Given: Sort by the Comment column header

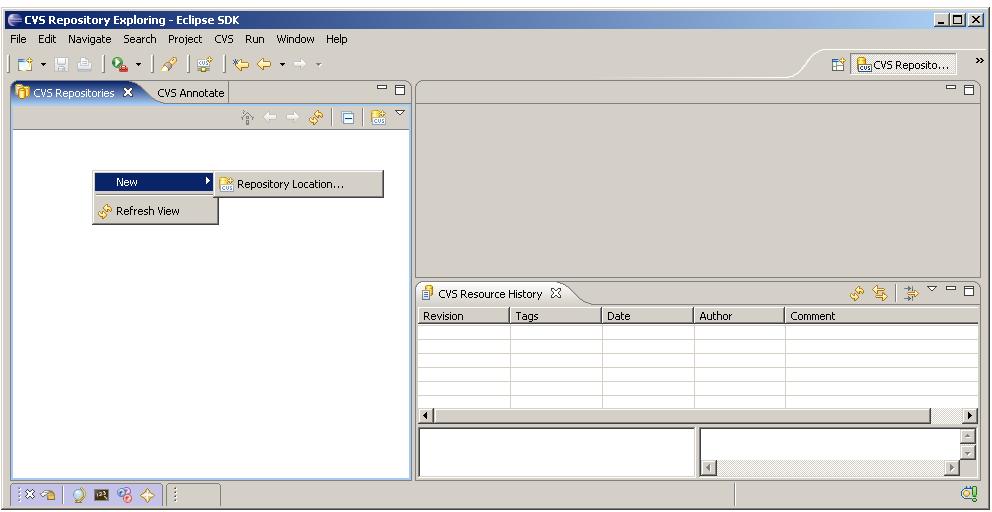Looking at the screenshot, I should click(882, 316).
